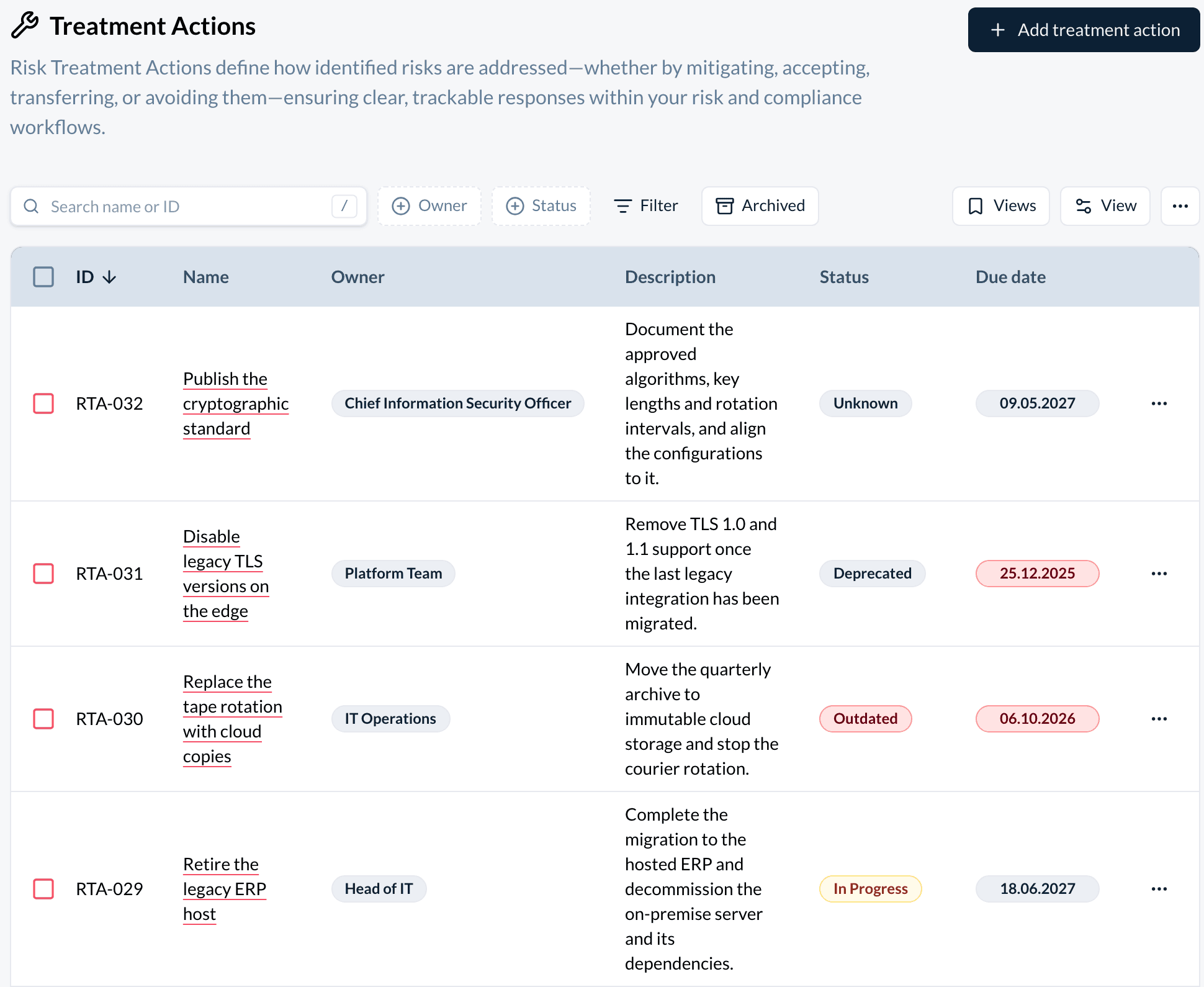Sort by the ID column

[96, 277]
